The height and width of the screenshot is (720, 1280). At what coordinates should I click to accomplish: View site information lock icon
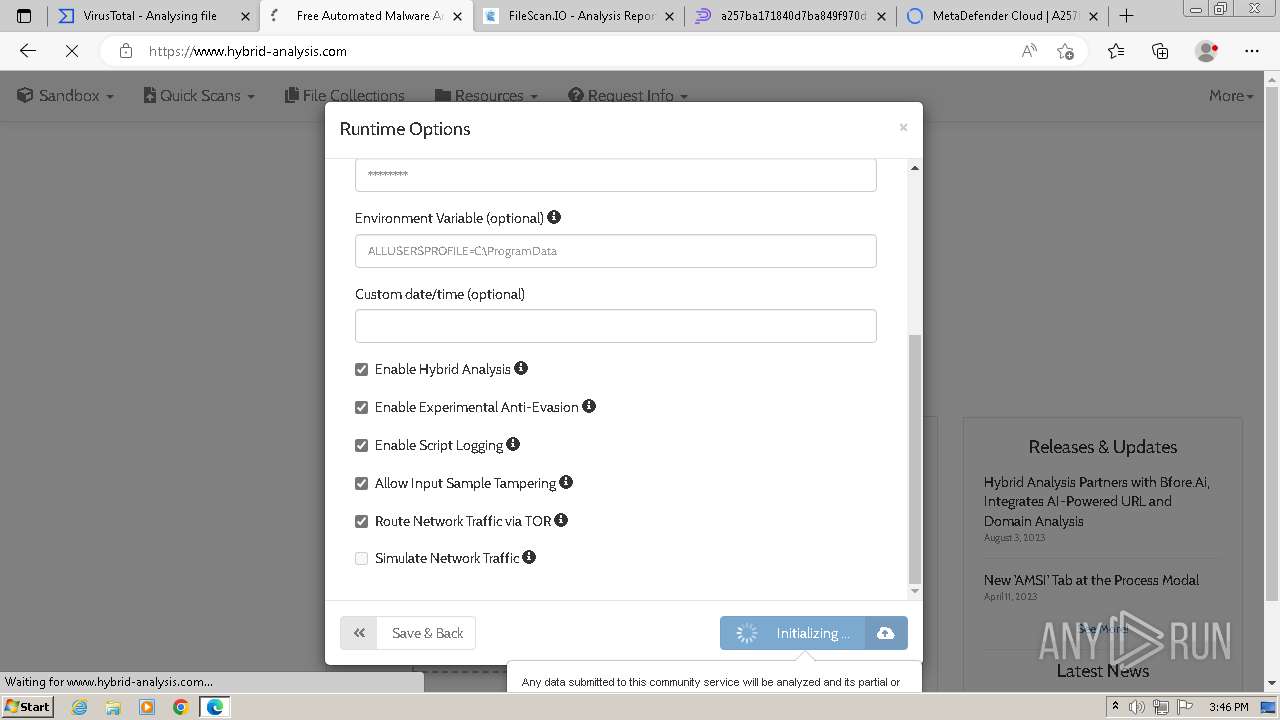[125, 51]
